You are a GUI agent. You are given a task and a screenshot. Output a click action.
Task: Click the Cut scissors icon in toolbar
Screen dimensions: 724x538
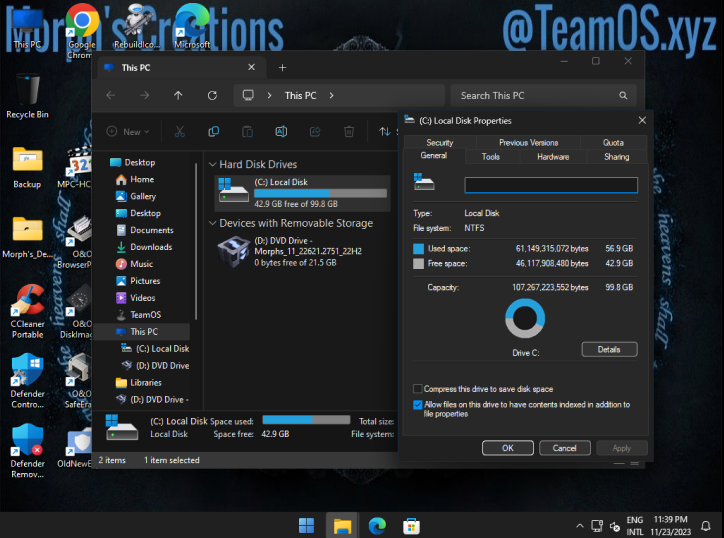(180, 132)
